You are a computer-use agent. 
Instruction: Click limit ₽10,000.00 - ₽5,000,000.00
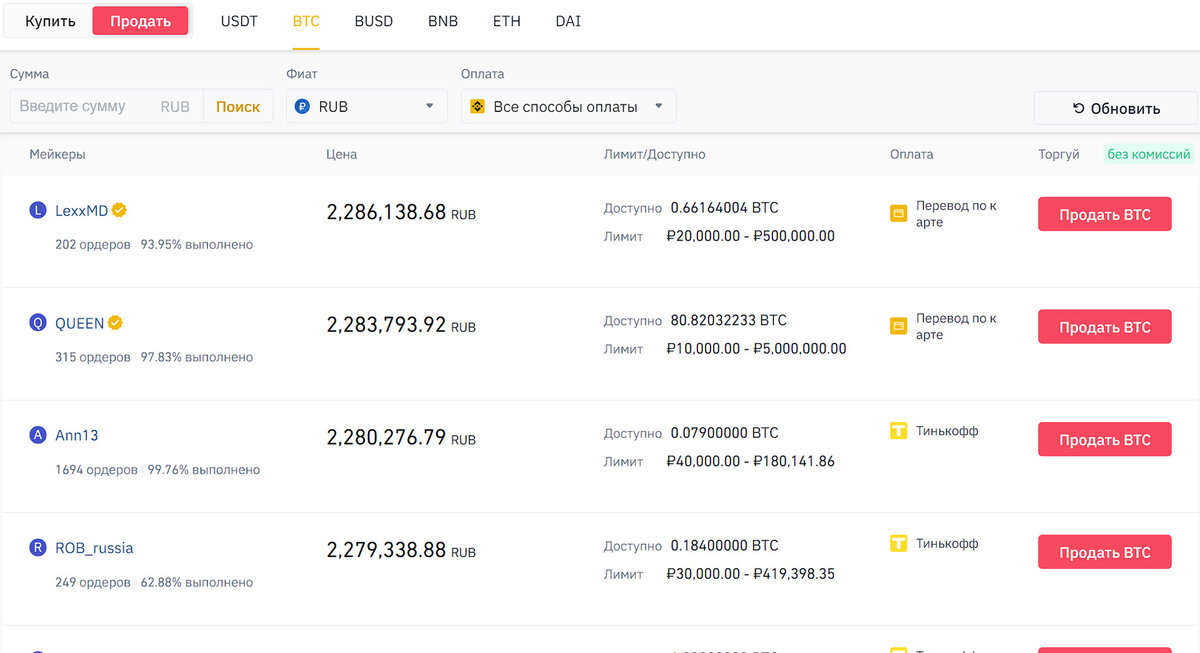tap(756, 349)
